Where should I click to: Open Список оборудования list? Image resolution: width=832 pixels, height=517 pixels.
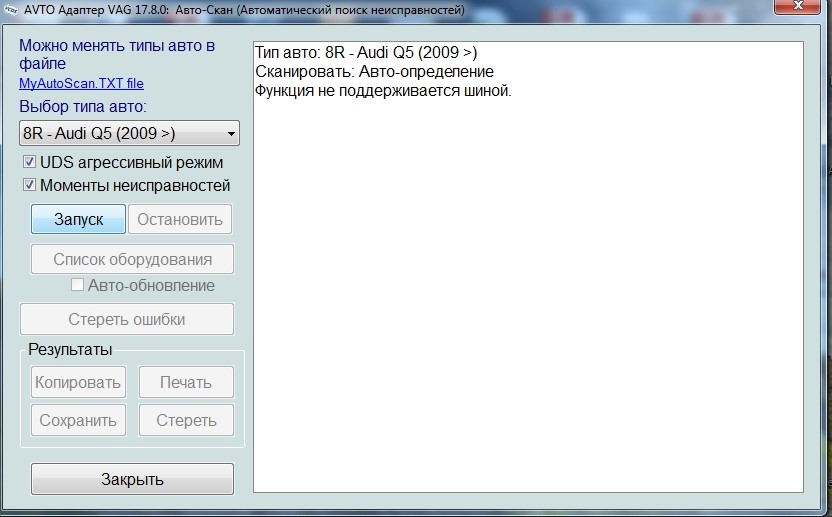tap(132, 259)
